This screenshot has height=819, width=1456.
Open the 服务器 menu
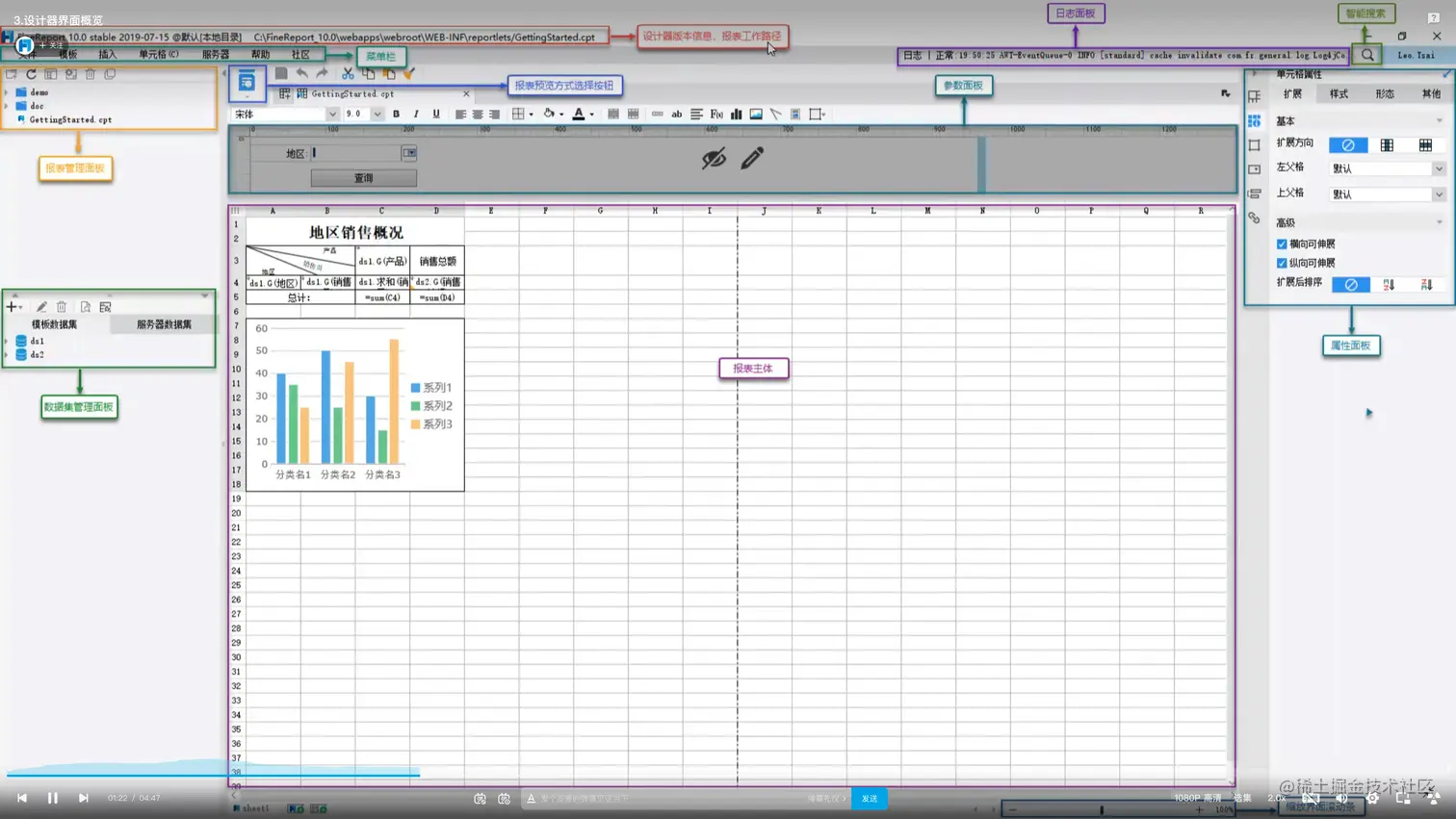pos(216,55)
